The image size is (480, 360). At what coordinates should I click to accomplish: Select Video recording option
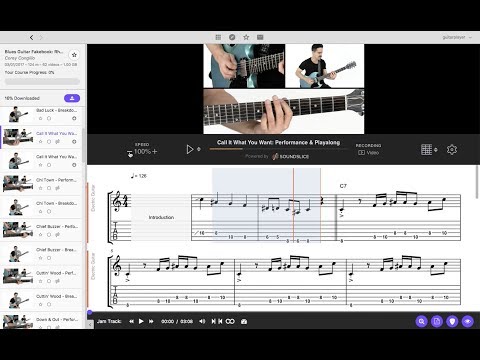tap(369, 153)
